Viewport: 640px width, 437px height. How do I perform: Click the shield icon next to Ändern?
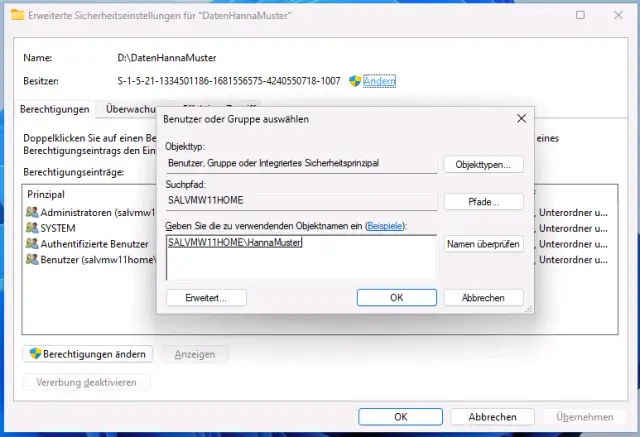click(355, 81)
